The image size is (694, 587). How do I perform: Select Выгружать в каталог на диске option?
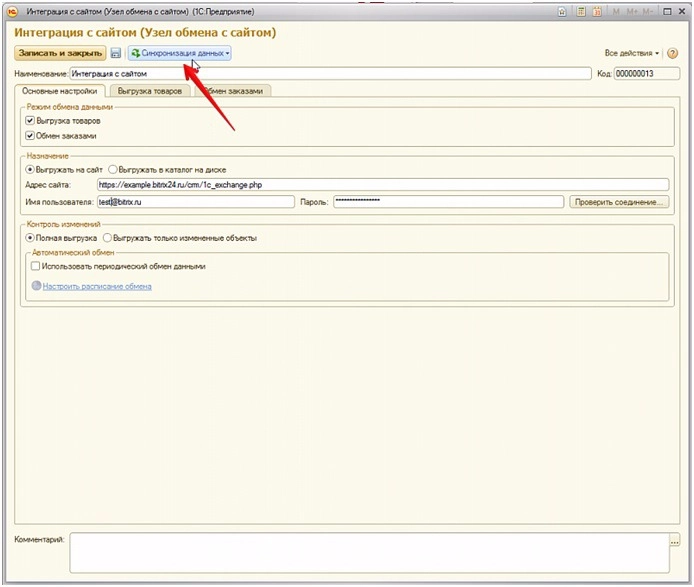tap(112, 170)
